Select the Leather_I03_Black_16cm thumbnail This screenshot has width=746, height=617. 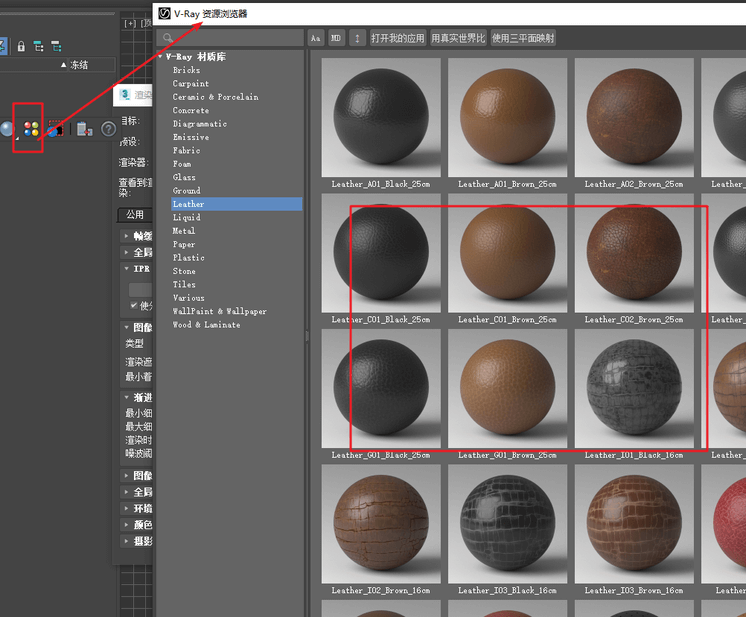[x=508, y=524]
